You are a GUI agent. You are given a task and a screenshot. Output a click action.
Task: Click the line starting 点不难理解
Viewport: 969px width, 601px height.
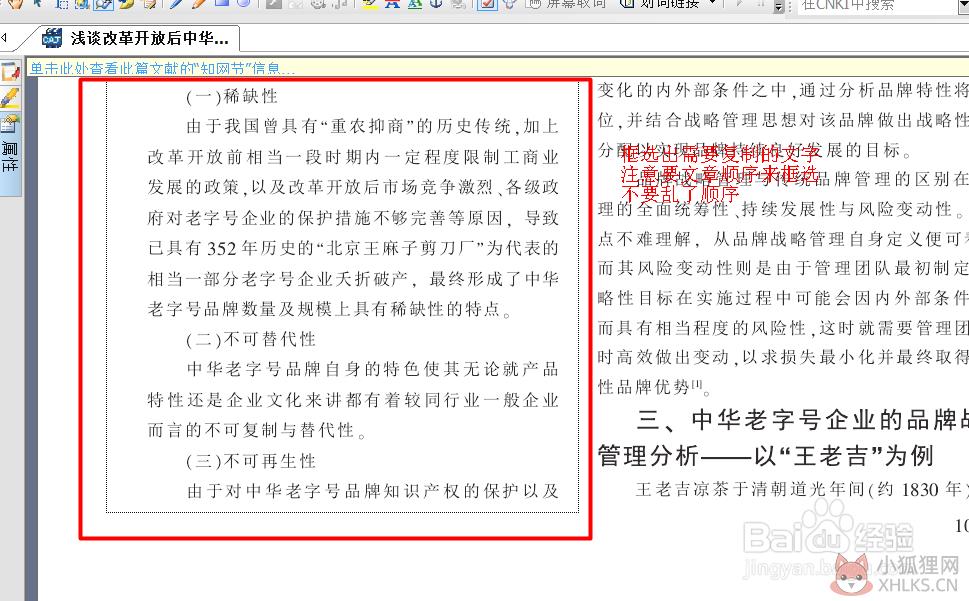[x=783, y=239]
